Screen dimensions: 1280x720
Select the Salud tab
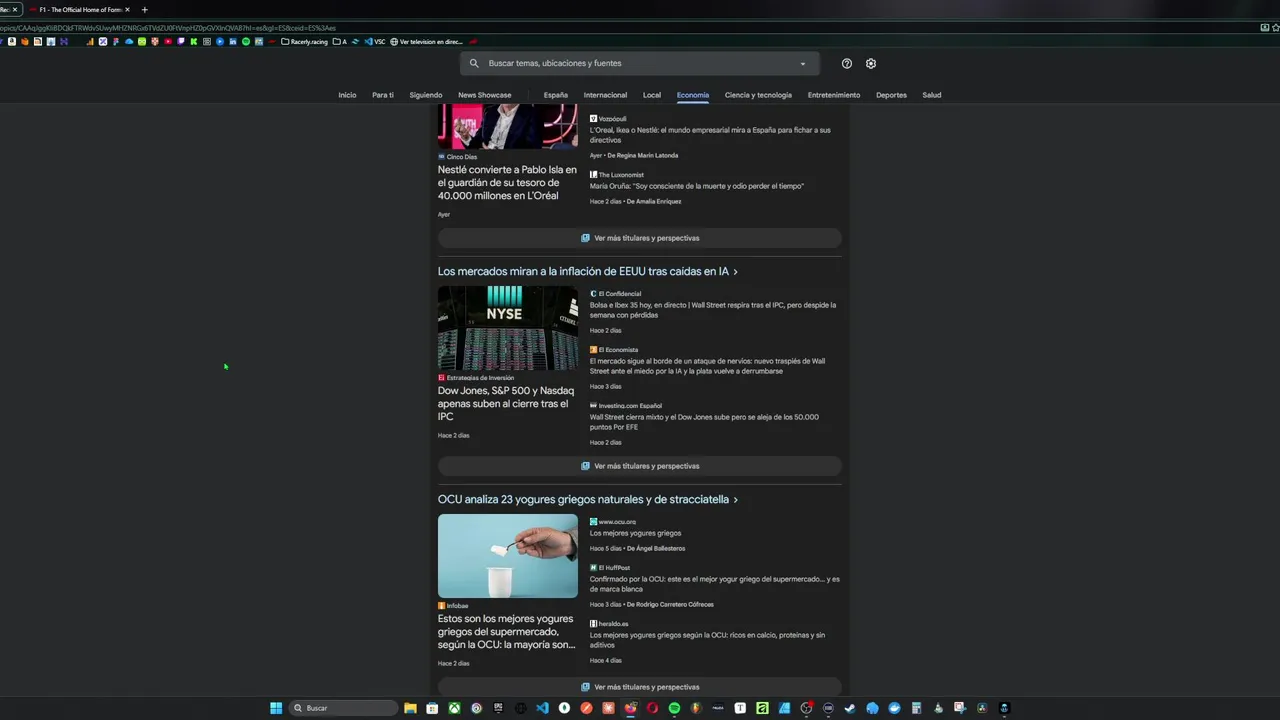[x=932, y=95]
